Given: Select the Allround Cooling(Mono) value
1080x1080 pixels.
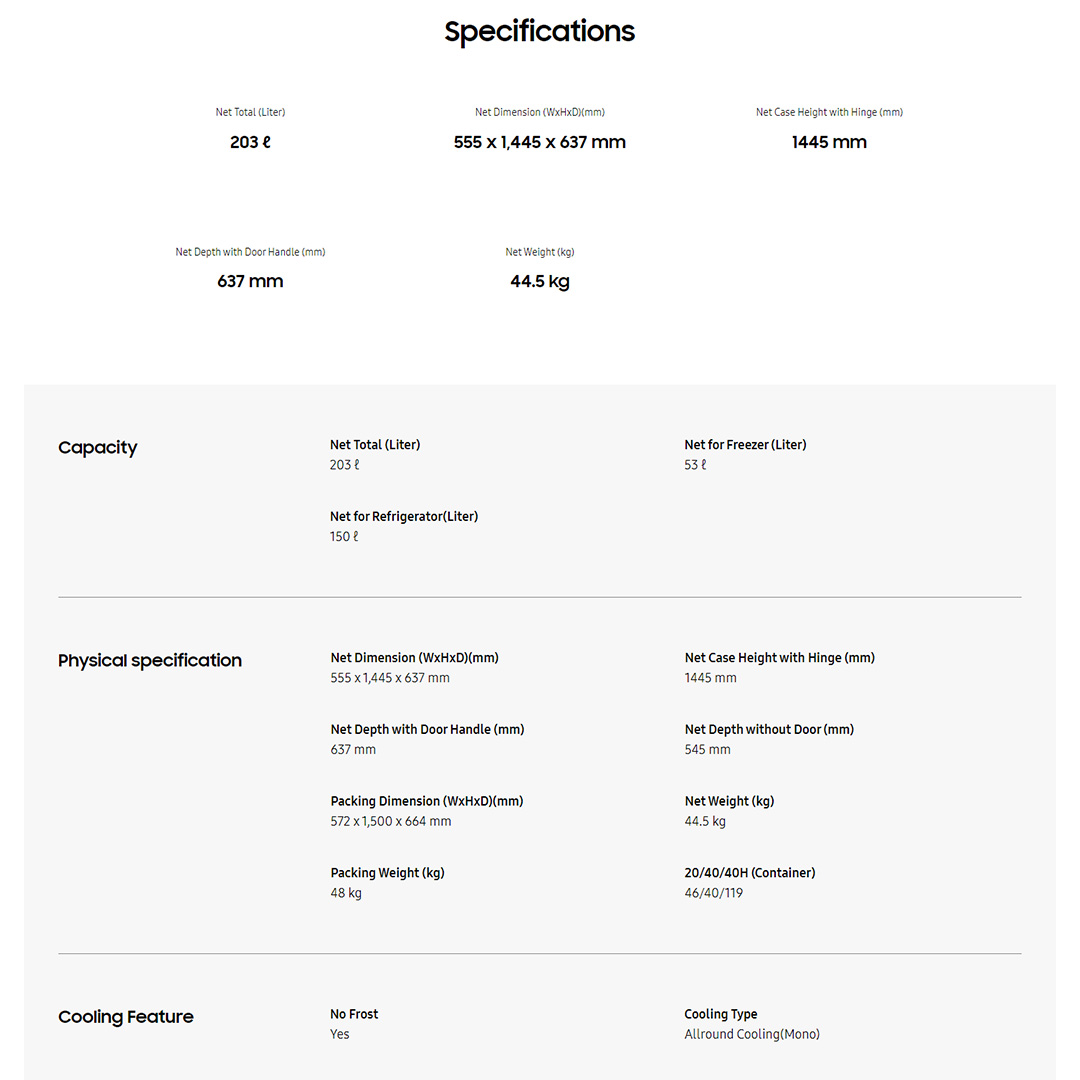Looking at the screenshot, I should 751,1035.
